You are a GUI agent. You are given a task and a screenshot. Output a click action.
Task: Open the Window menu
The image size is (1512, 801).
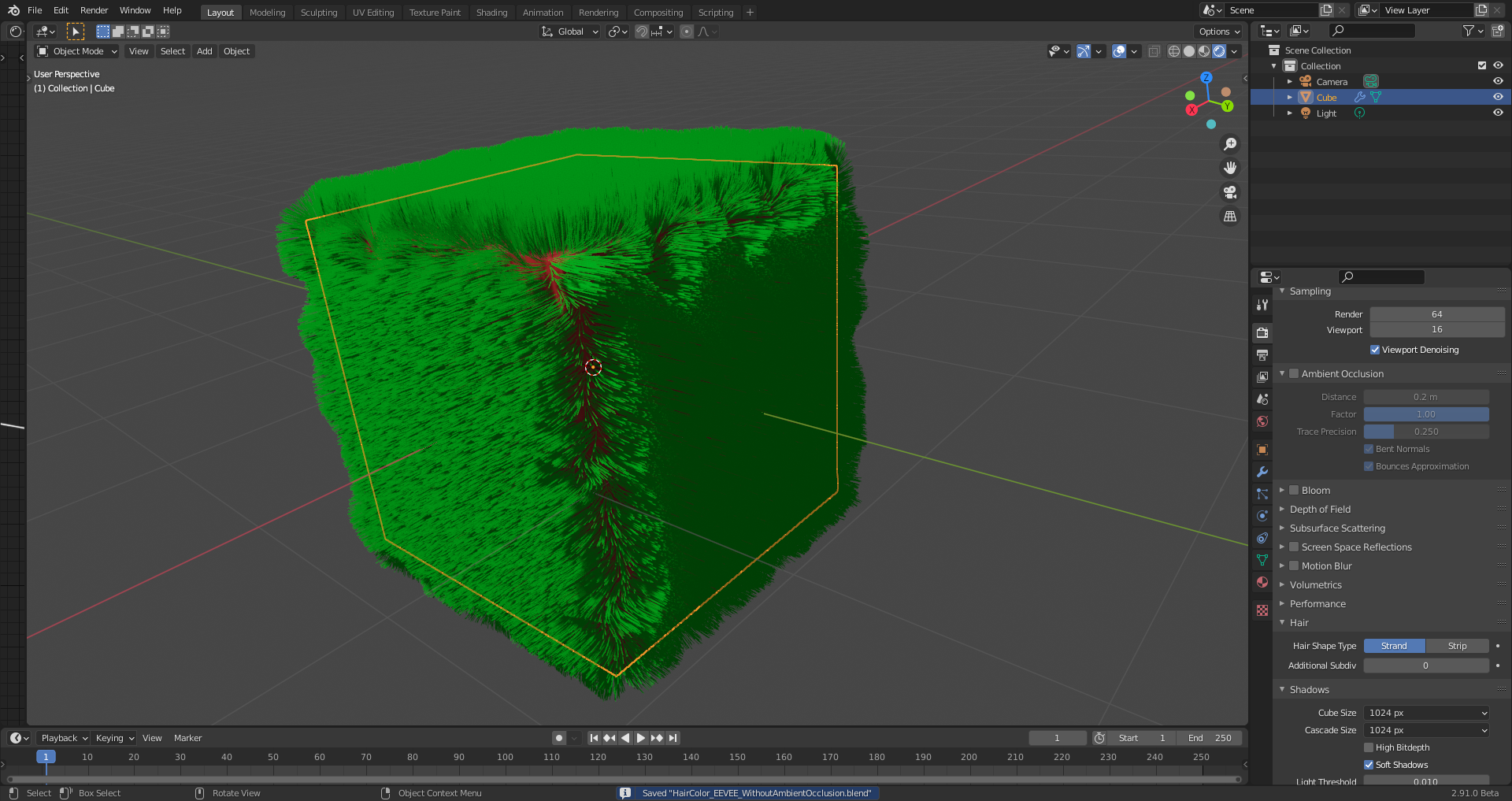tap(135, 10)
